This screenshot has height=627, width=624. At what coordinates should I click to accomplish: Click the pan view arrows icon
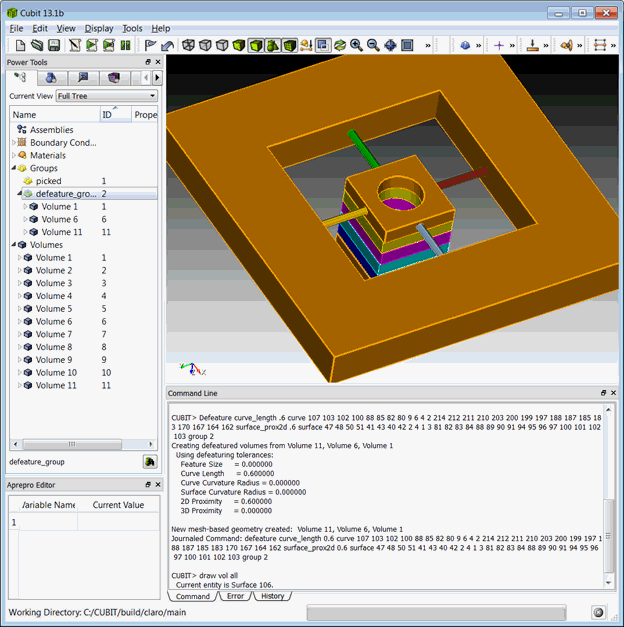(x=390, y=46)
